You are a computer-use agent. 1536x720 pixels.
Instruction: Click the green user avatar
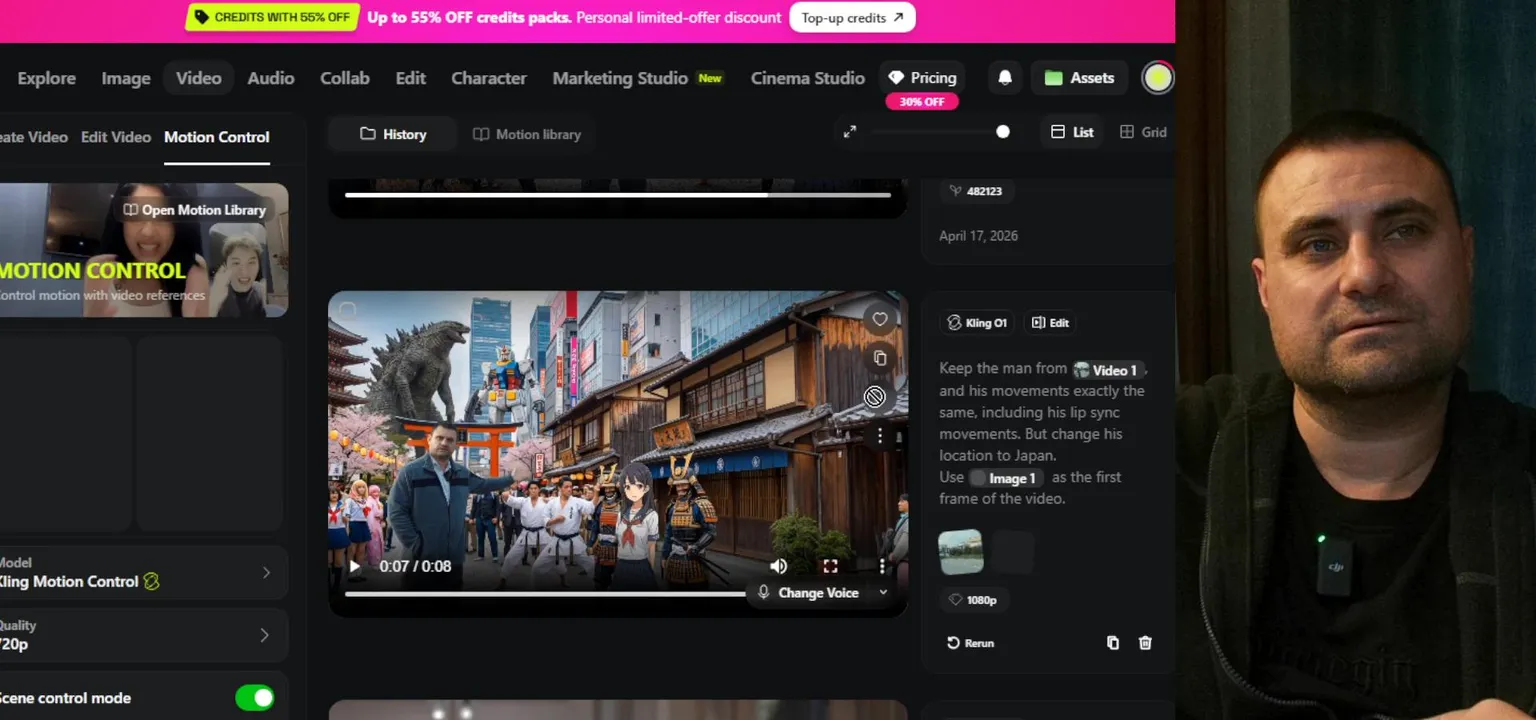point(1157,78)
